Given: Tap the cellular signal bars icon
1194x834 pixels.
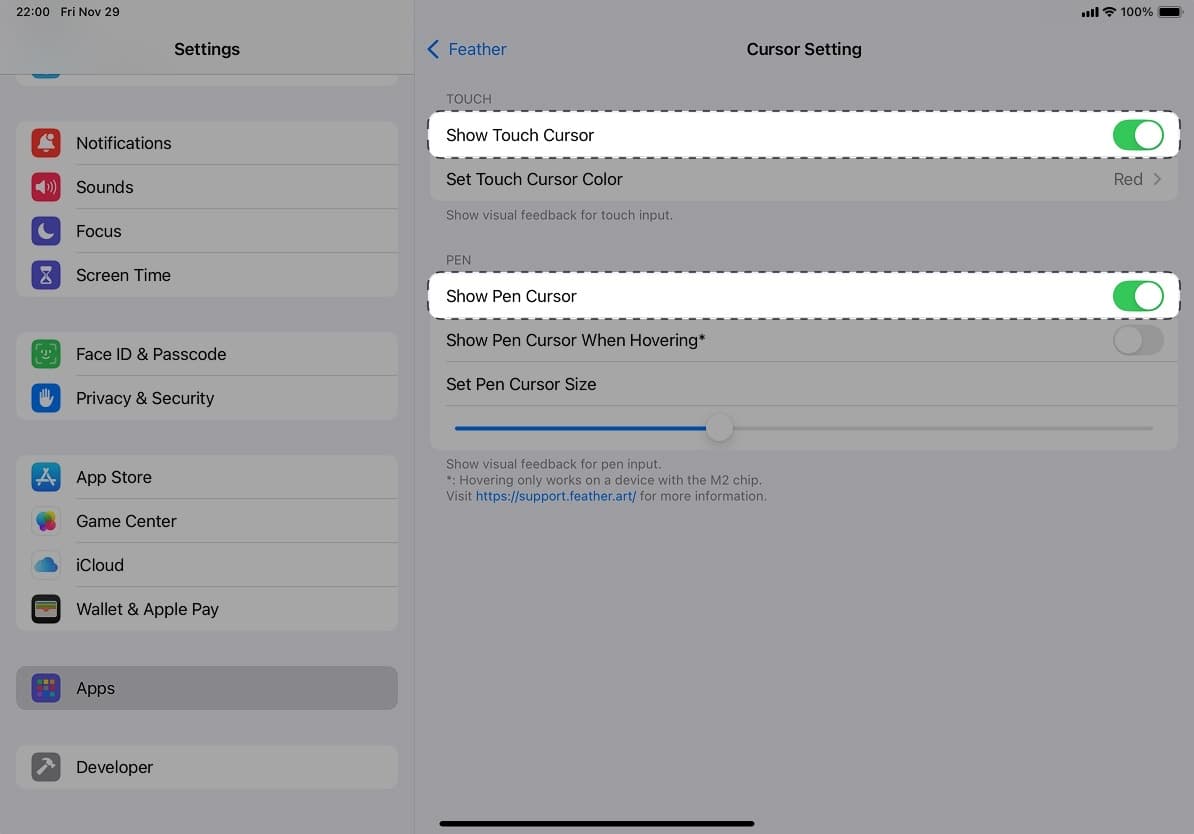Looking at the screenshot, I should pos(1090,12).
